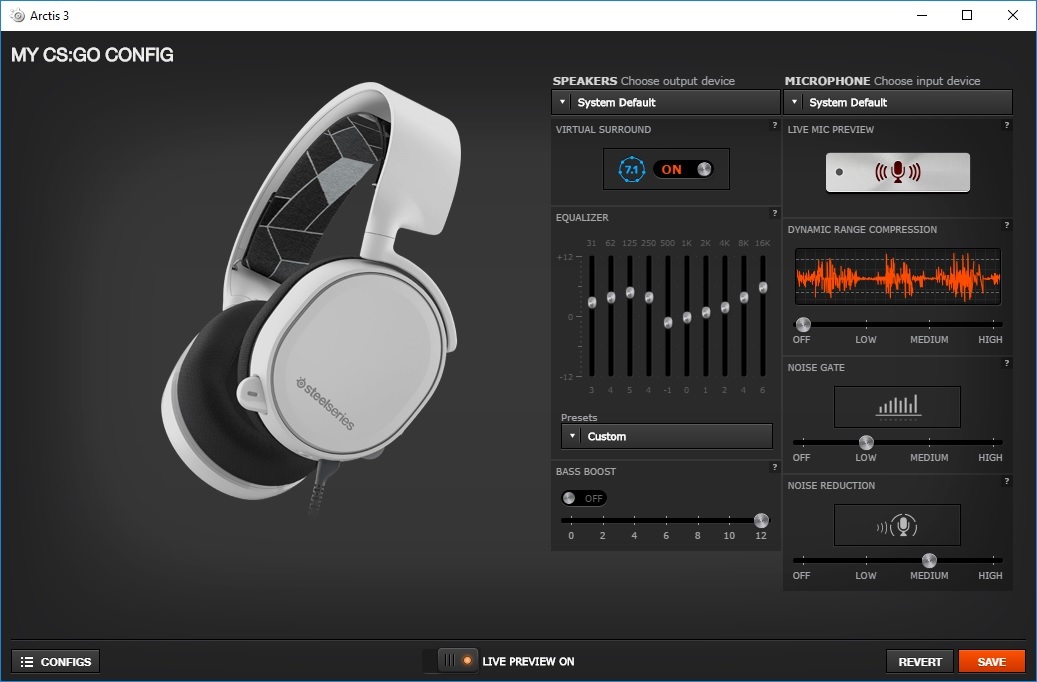Click the 62 Hz equalizer slider handle
This screenshot has width=1037, height=682.
tap(611, 298)
